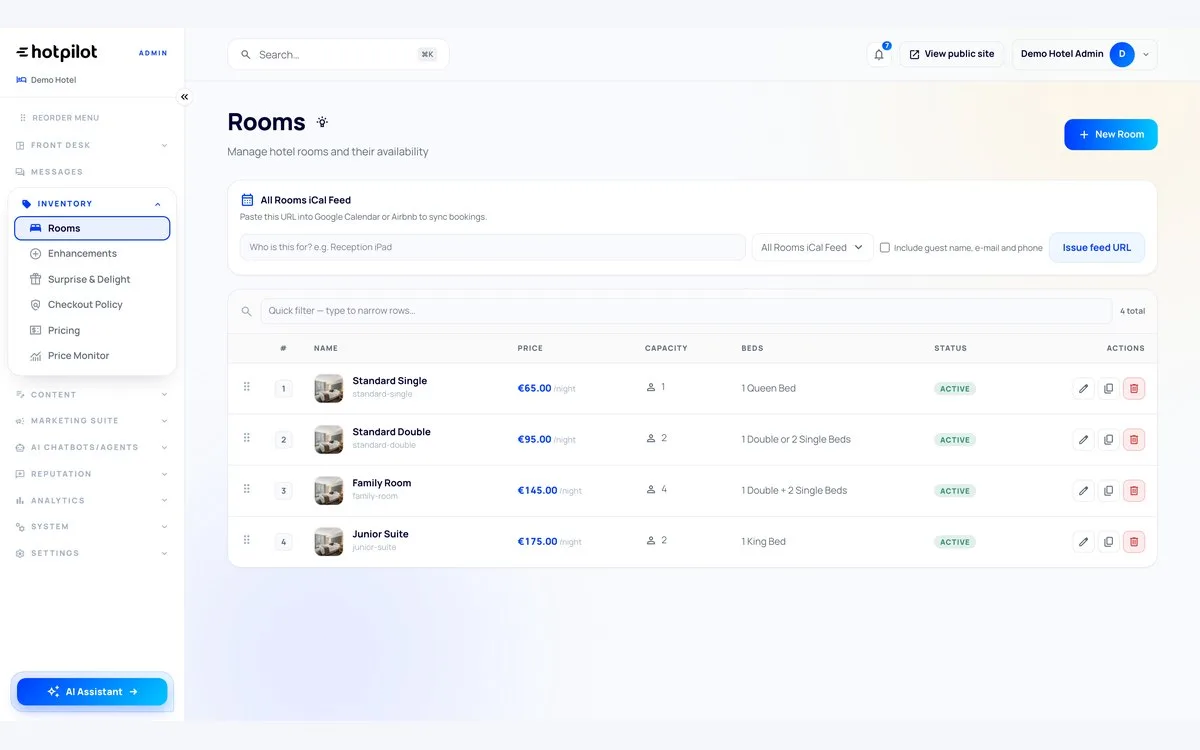The width and height of the screenshot is (1200, 750).
Task: Open the Pricing menu item
Action: point(92,330)
